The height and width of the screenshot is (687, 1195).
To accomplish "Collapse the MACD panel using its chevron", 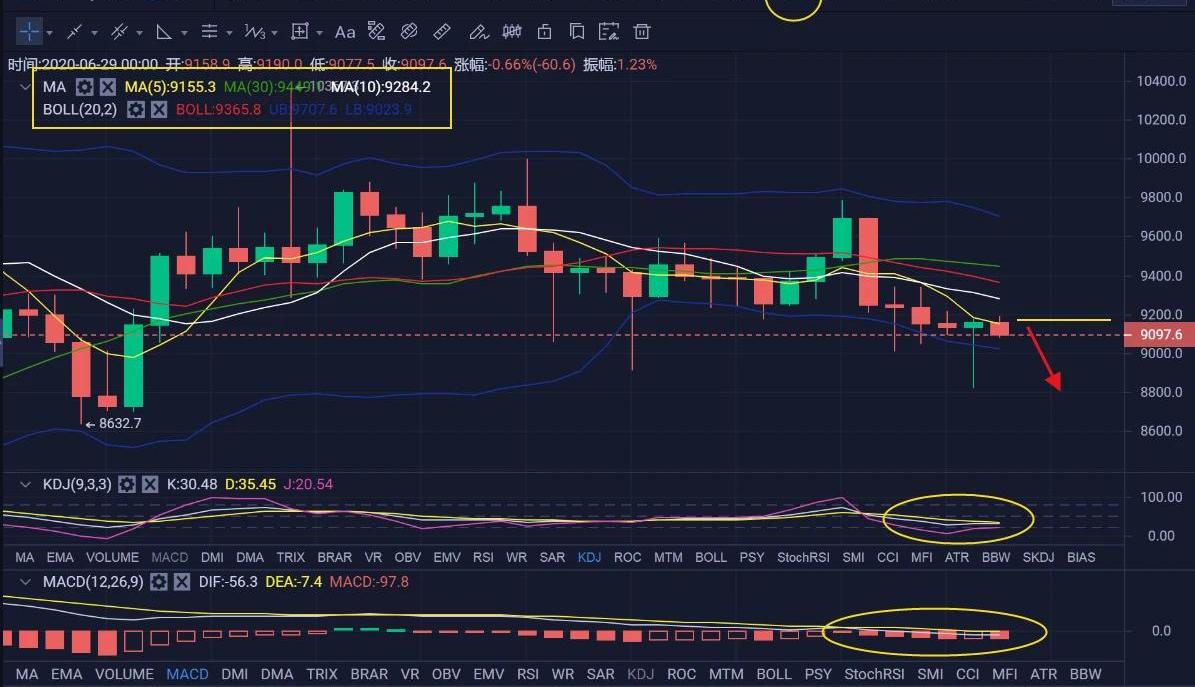I will 26,581.
